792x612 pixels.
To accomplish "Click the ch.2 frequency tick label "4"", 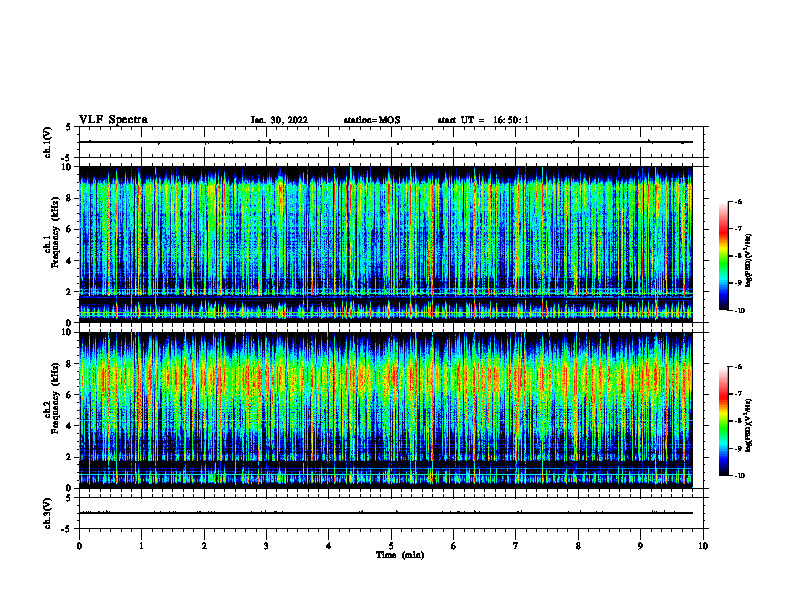I will 70,426.
